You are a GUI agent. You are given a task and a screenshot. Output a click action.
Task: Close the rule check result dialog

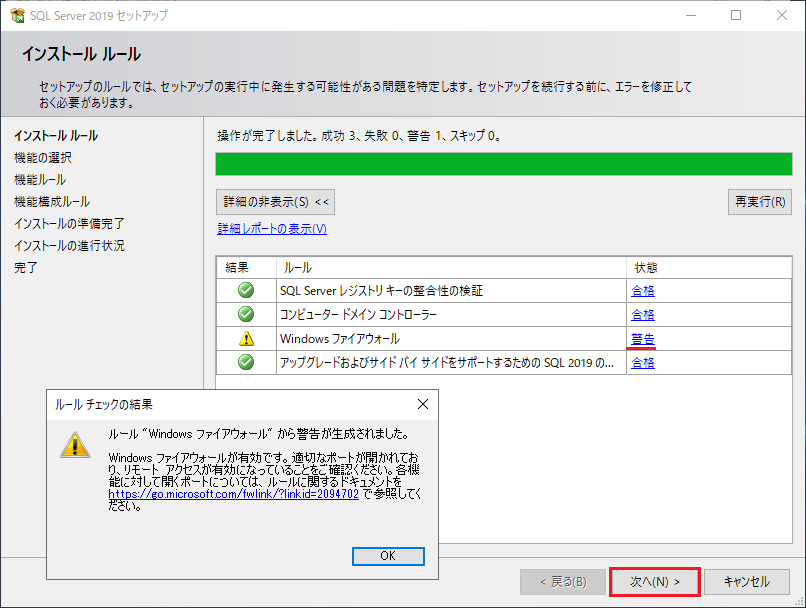[x=422, y=404]
